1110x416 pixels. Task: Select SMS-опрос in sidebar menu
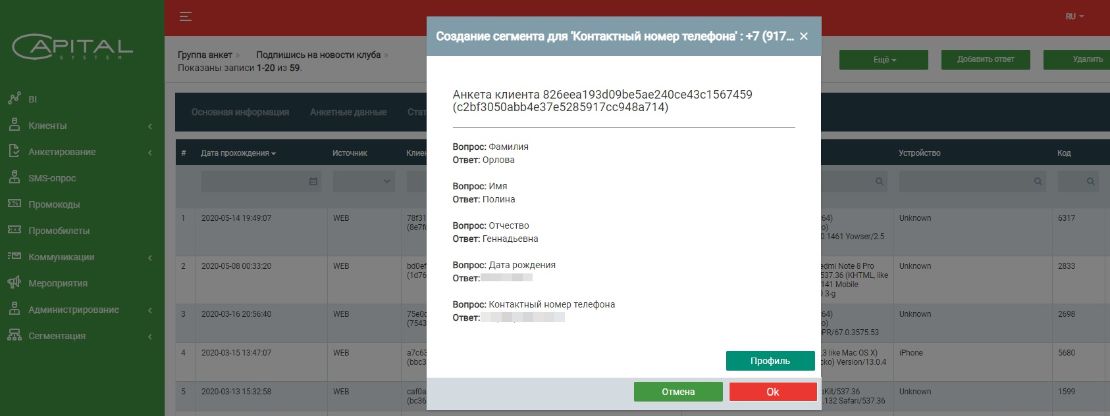pyautogui.click(x=52, y=178)
